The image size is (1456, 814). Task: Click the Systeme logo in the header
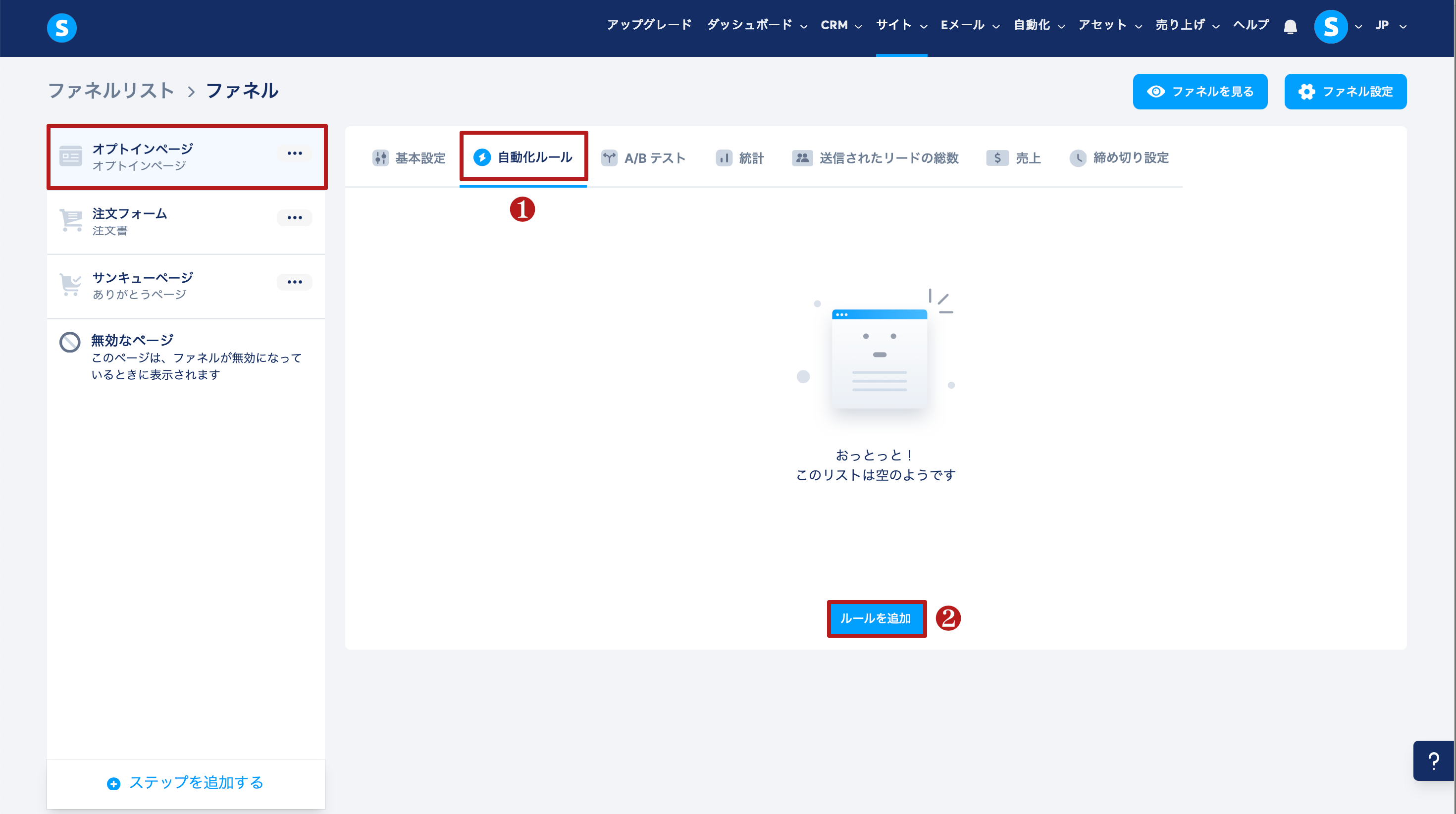(x=61, y=28)
